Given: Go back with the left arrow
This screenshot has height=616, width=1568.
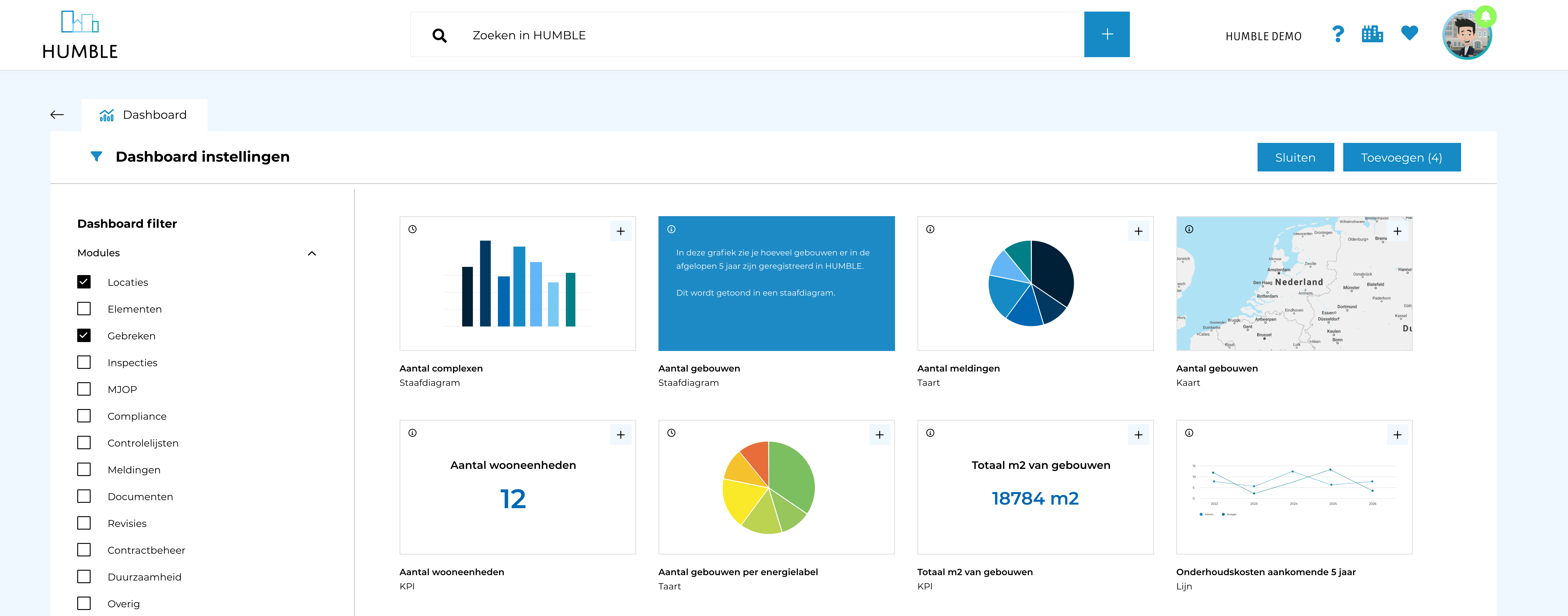Looking at the screenshot, I should point(57,115).
